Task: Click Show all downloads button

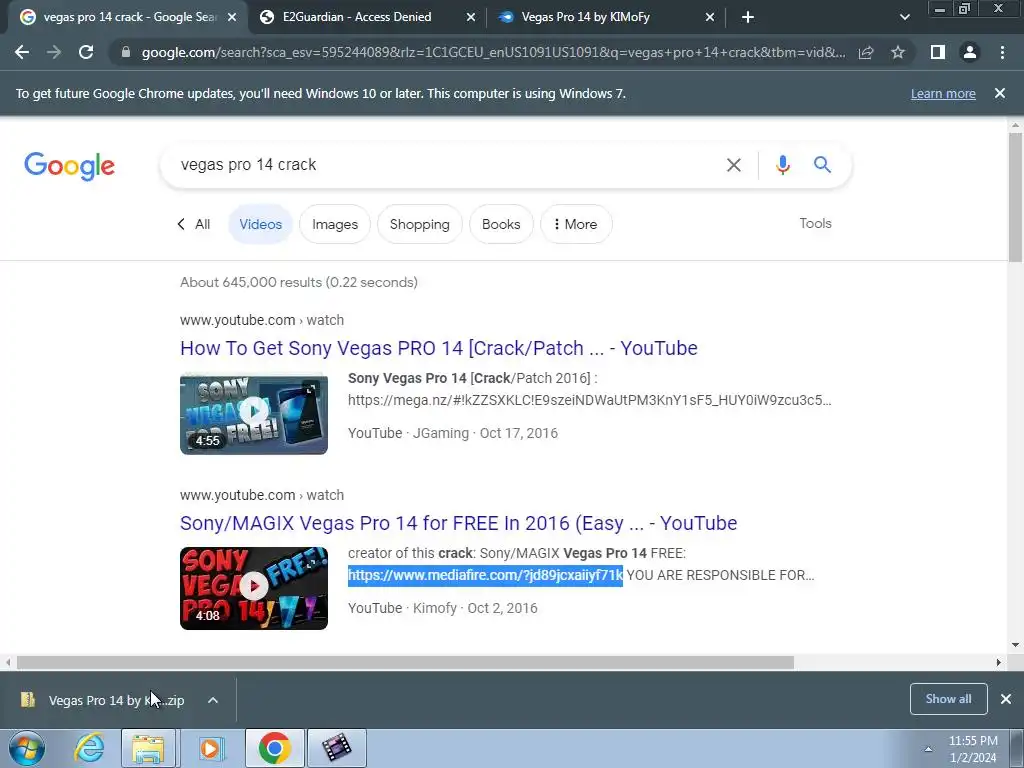Action: [948, 699]
